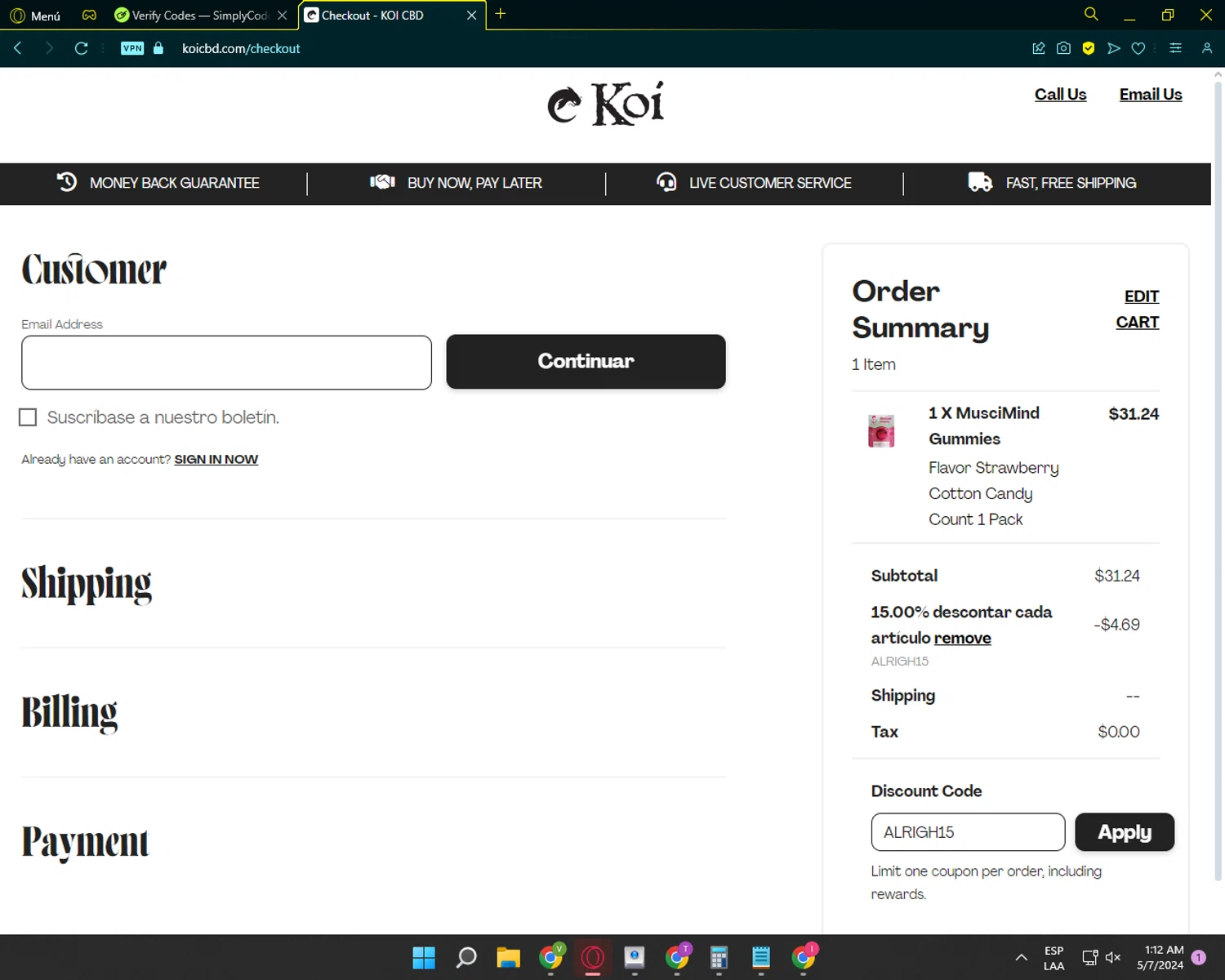Click the Buy Now Pay Later handshake icon
Screen dimensions: 1225x980
pos(382,182)
